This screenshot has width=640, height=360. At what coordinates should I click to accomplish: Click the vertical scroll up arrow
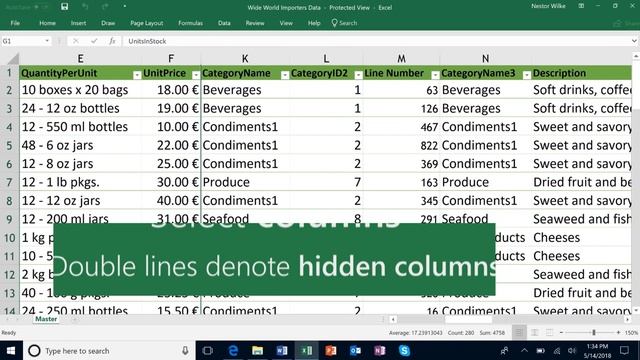pos(636,56)
